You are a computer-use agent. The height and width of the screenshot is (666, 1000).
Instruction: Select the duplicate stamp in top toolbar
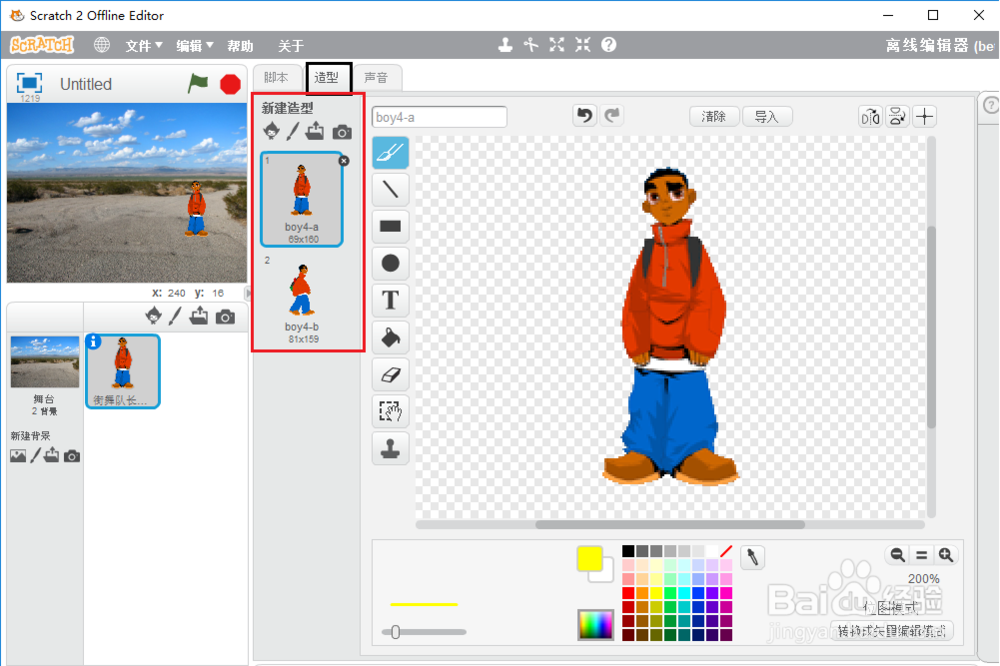[505, 45]
